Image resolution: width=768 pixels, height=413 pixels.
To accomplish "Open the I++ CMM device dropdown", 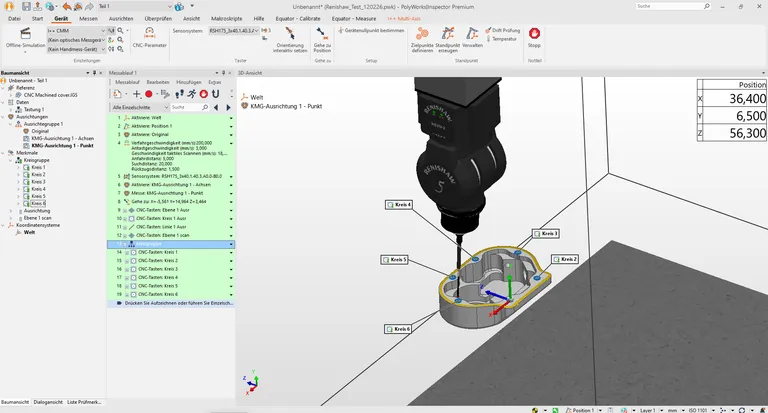I will tap(103, 30).
